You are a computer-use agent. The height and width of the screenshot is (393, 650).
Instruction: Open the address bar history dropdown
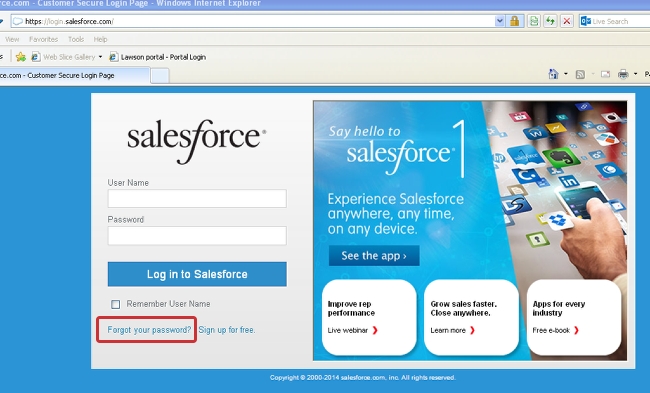[500, 21]
